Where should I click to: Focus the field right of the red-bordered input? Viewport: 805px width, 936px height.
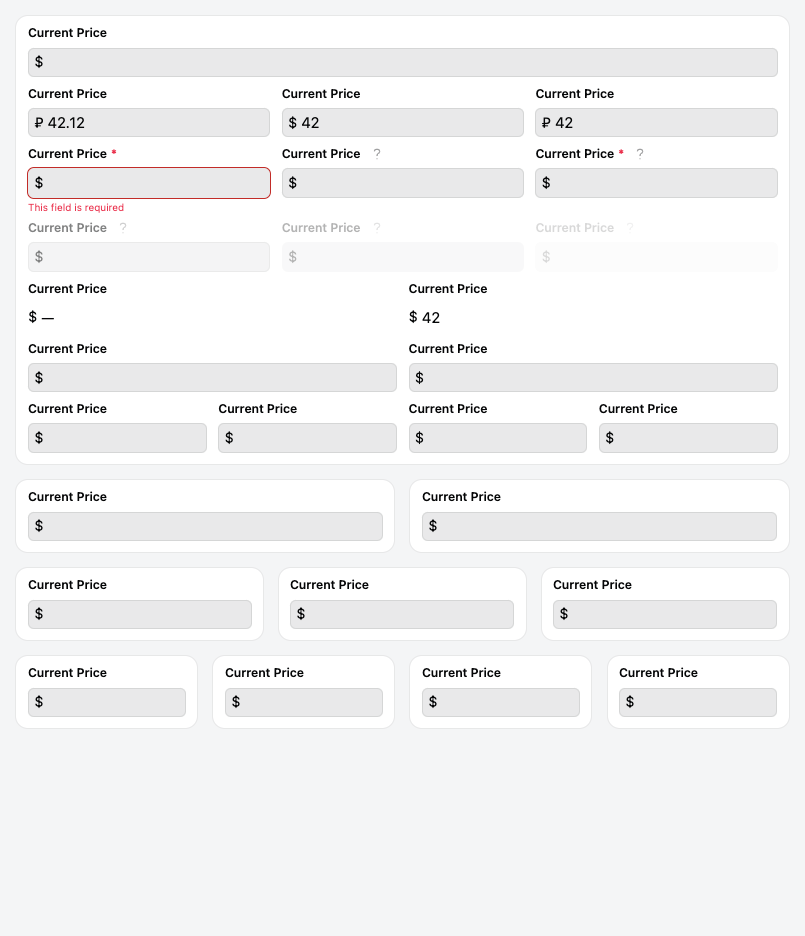402,183
